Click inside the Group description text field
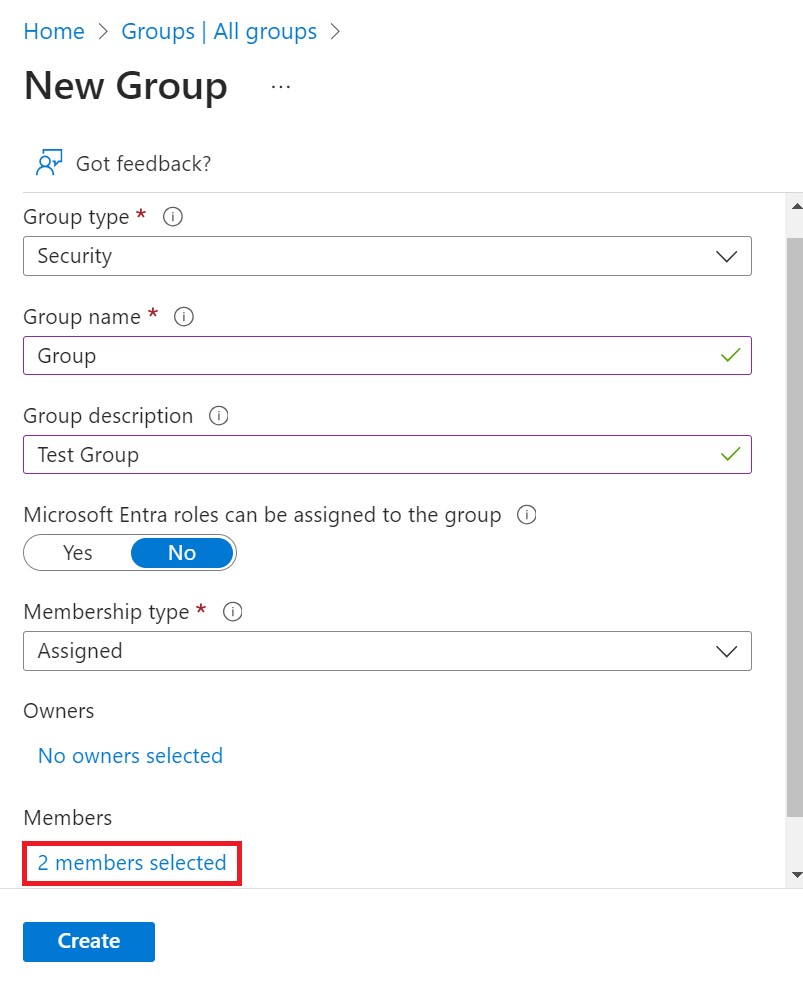Viewport: 803px width, 993px height. (370, 455)
